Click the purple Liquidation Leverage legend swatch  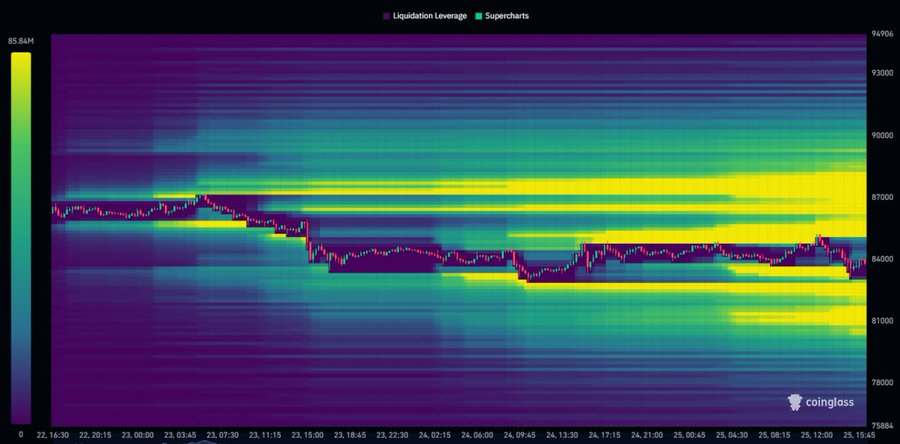point(386,16)
